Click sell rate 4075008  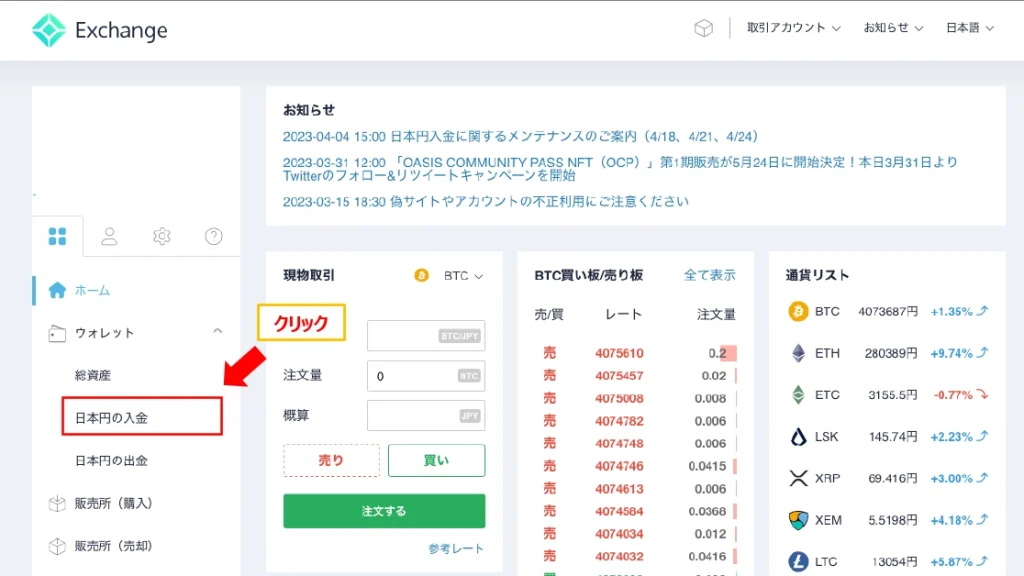pos(619,398)
